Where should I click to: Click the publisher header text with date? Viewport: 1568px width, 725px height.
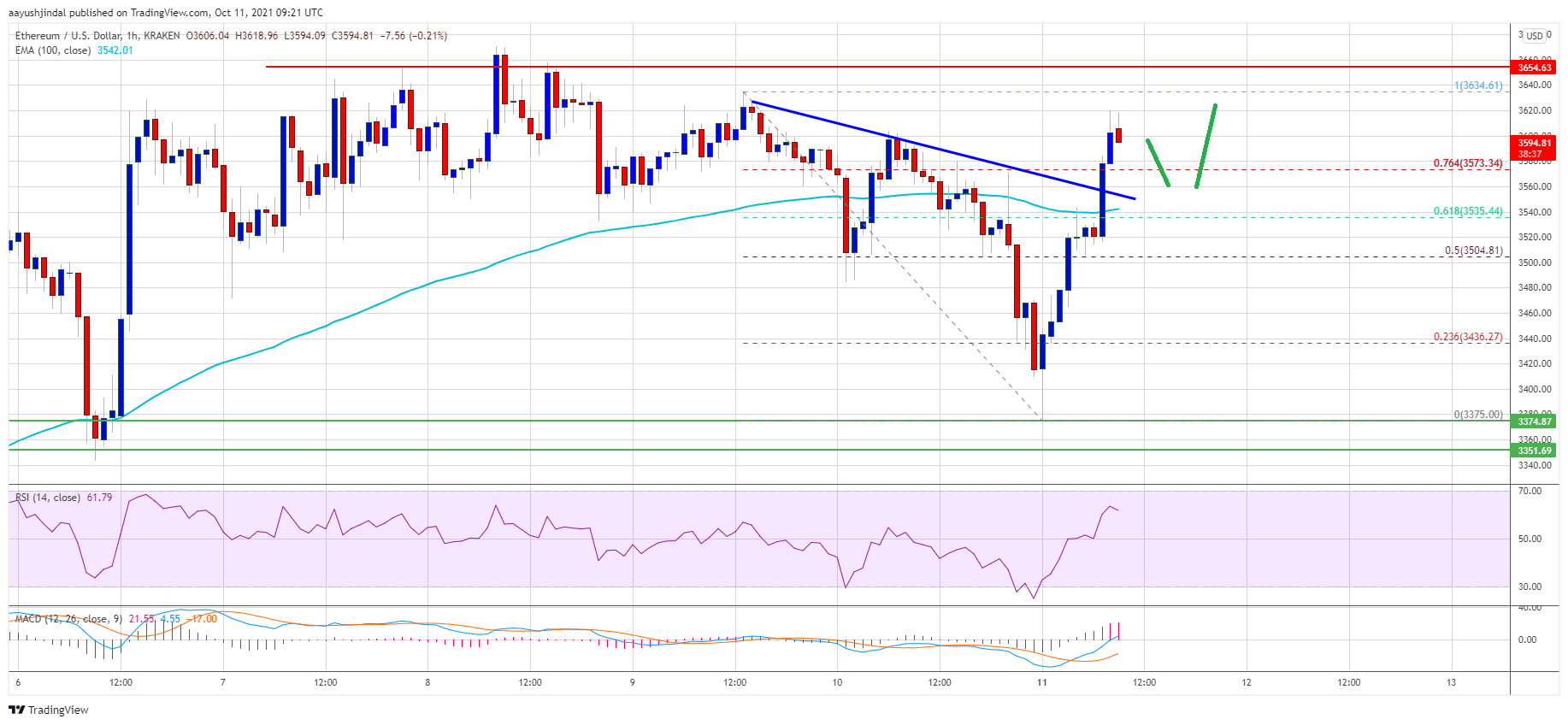point(166,13)
